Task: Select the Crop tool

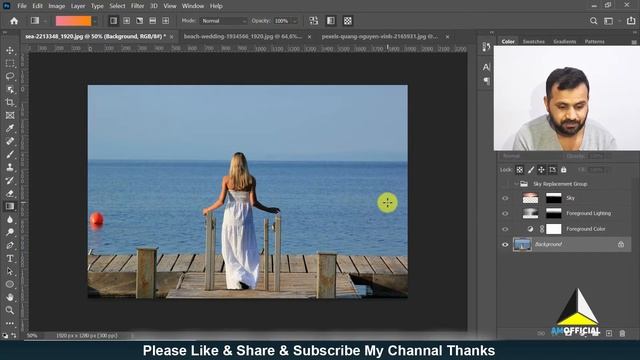Action: pyautogui.click(x=10, y=102)
